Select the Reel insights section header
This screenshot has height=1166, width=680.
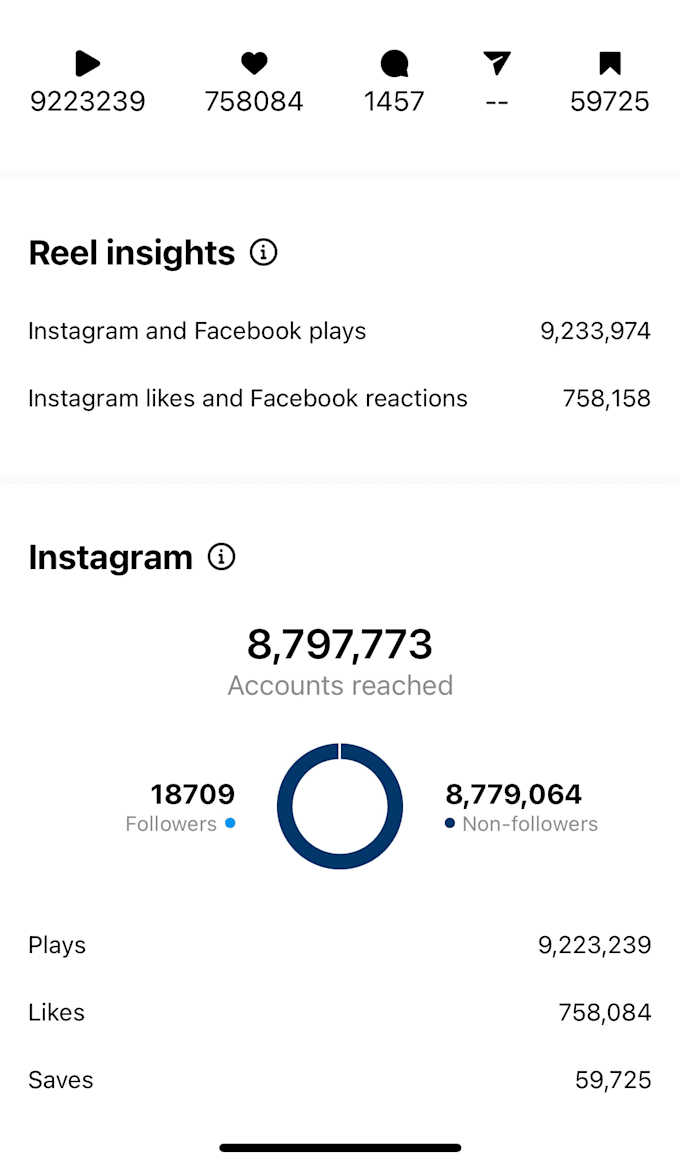(131, 252)
